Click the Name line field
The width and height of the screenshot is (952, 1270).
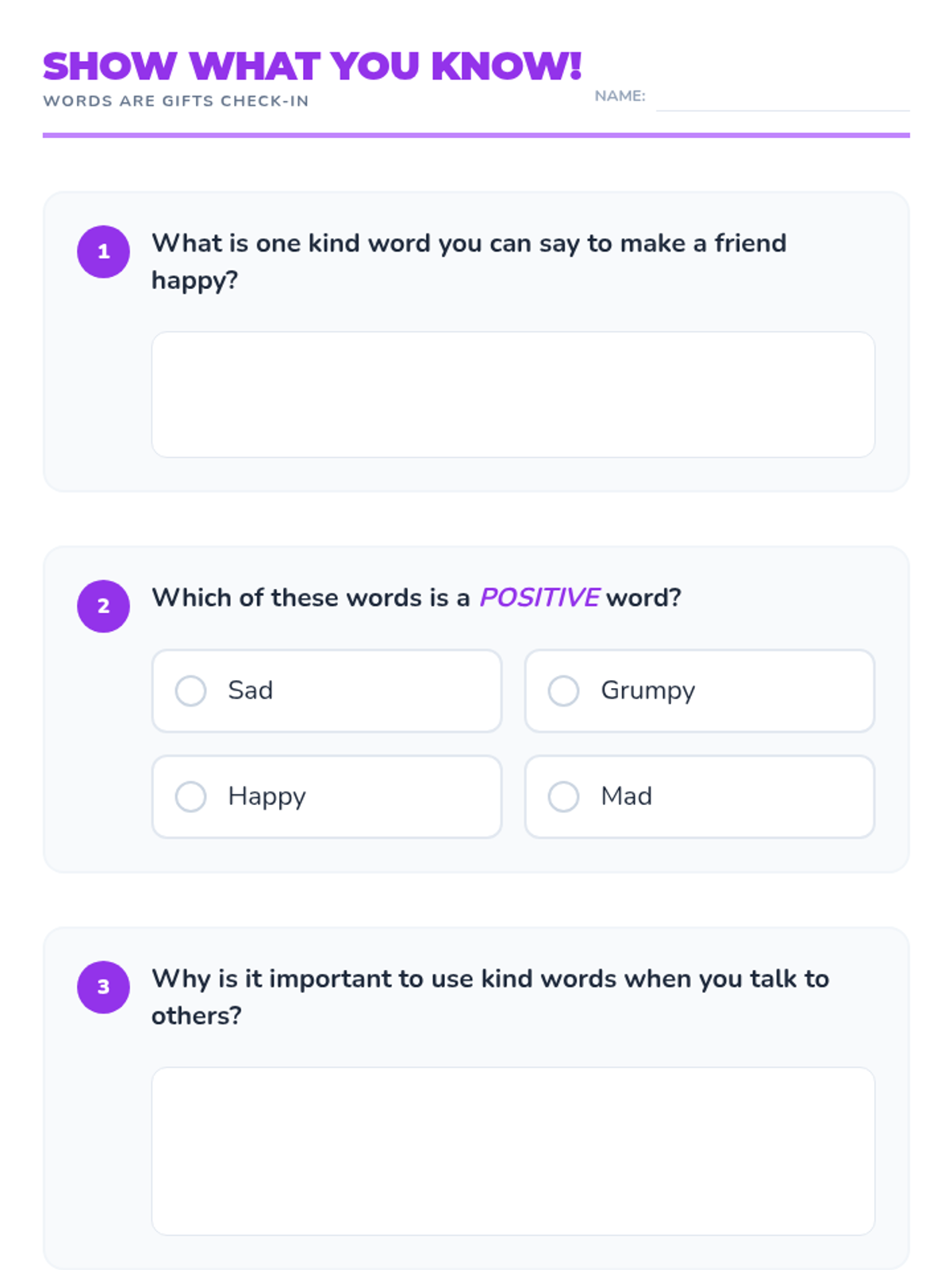click(781, 99)
